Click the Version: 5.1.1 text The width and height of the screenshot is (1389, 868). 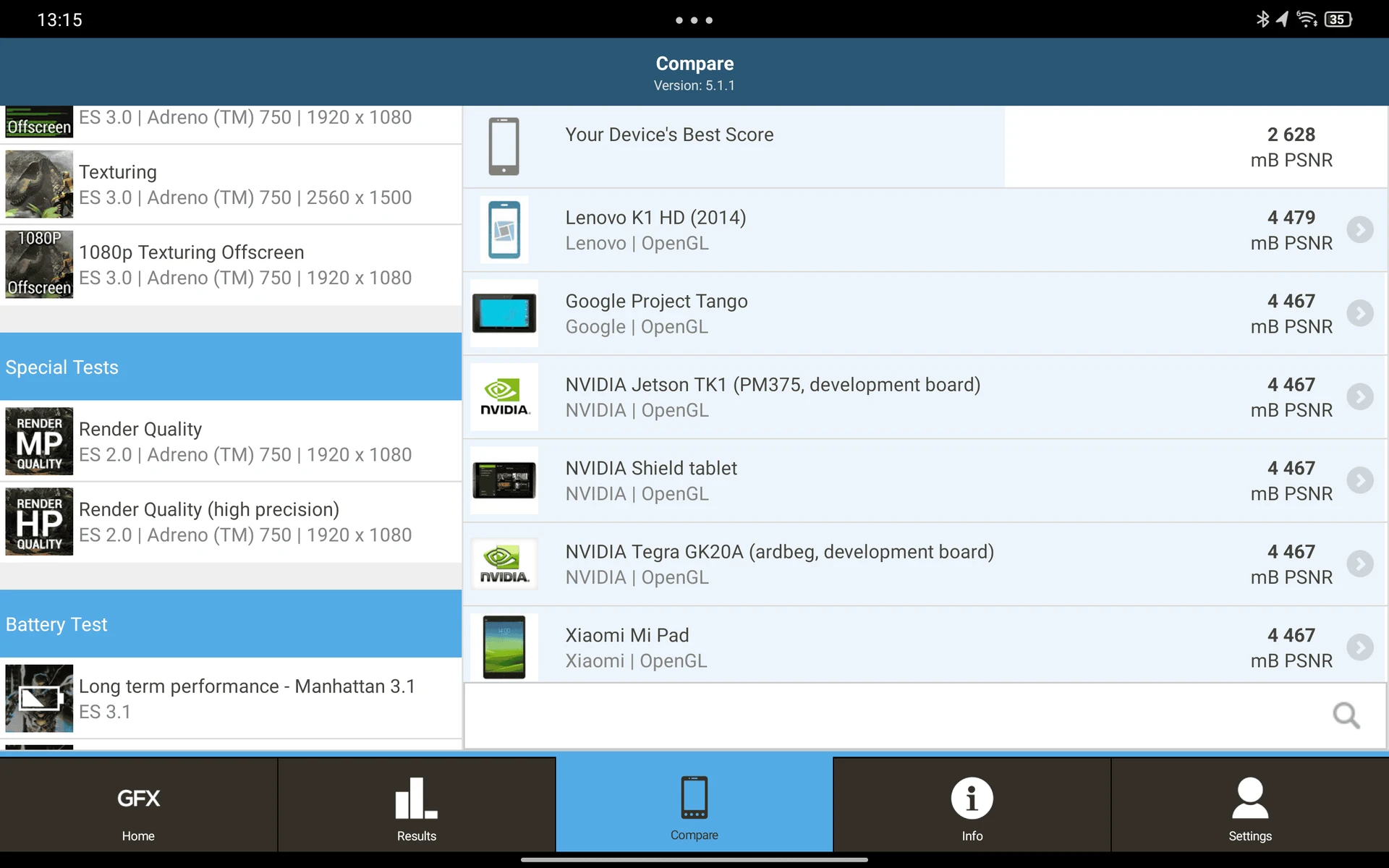click(694, 85)
